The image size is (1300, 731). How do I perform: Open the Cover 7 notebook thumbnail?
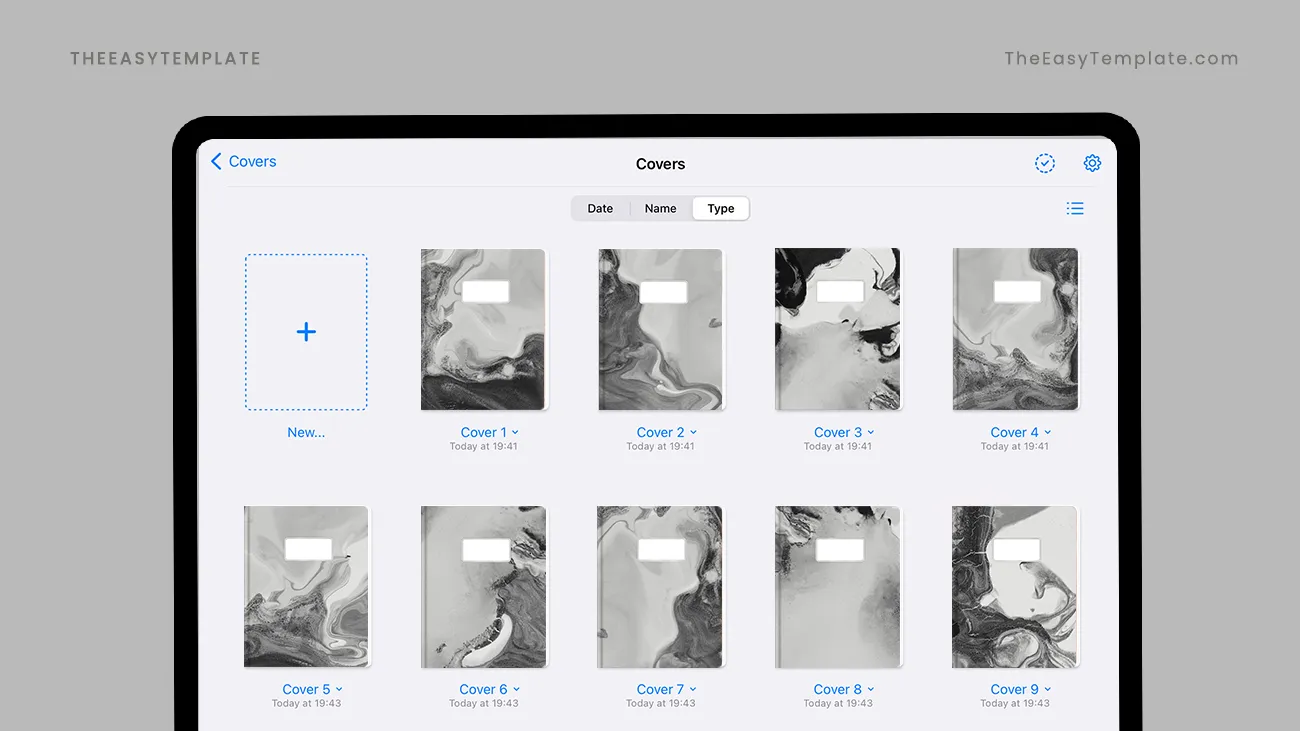(660, 587)
